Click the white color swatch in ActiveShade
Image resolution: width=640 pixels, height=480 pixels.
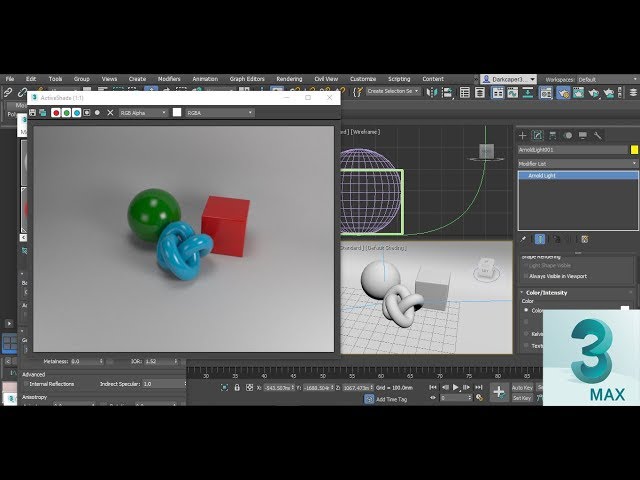pyautogui.click(x=177, y=112)
